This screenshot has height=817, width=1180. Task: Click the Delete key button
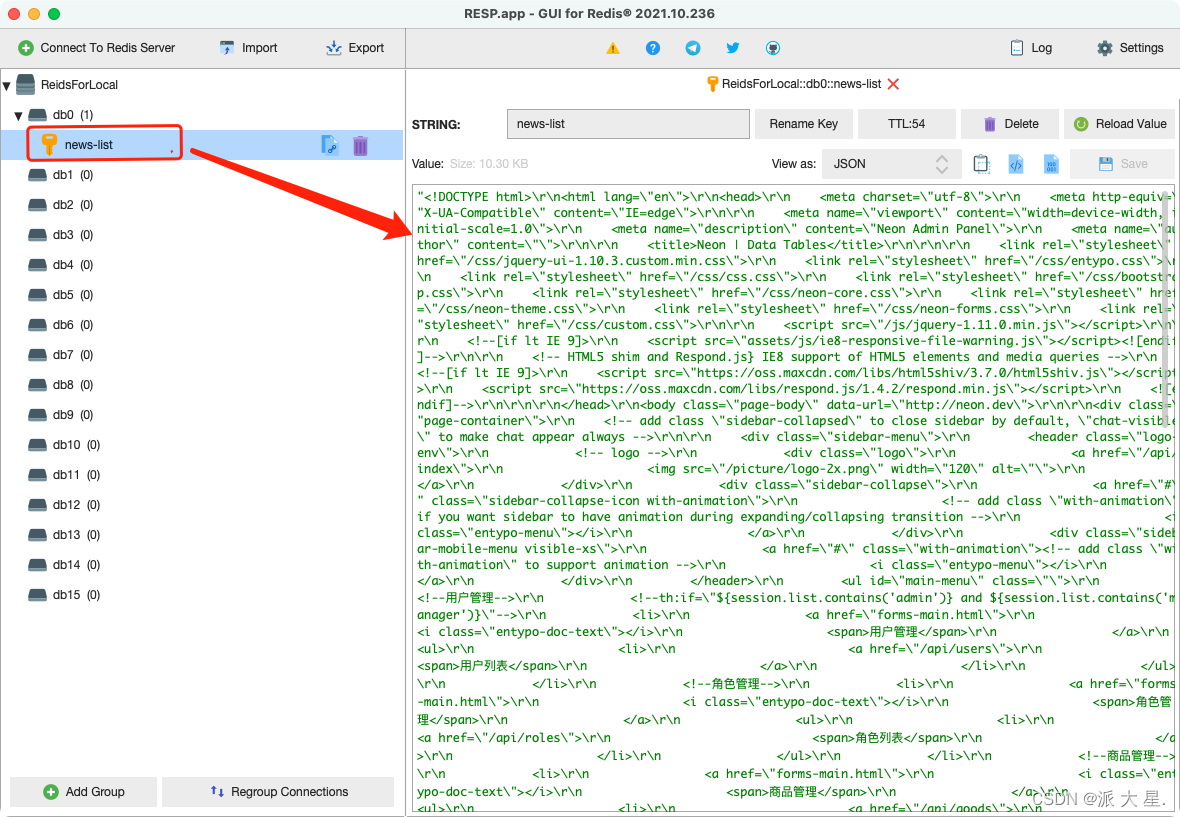(1010, 124)
